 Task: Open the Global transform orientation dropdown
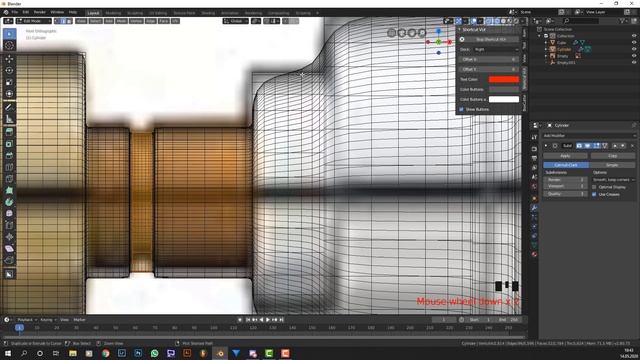(236, 21)
